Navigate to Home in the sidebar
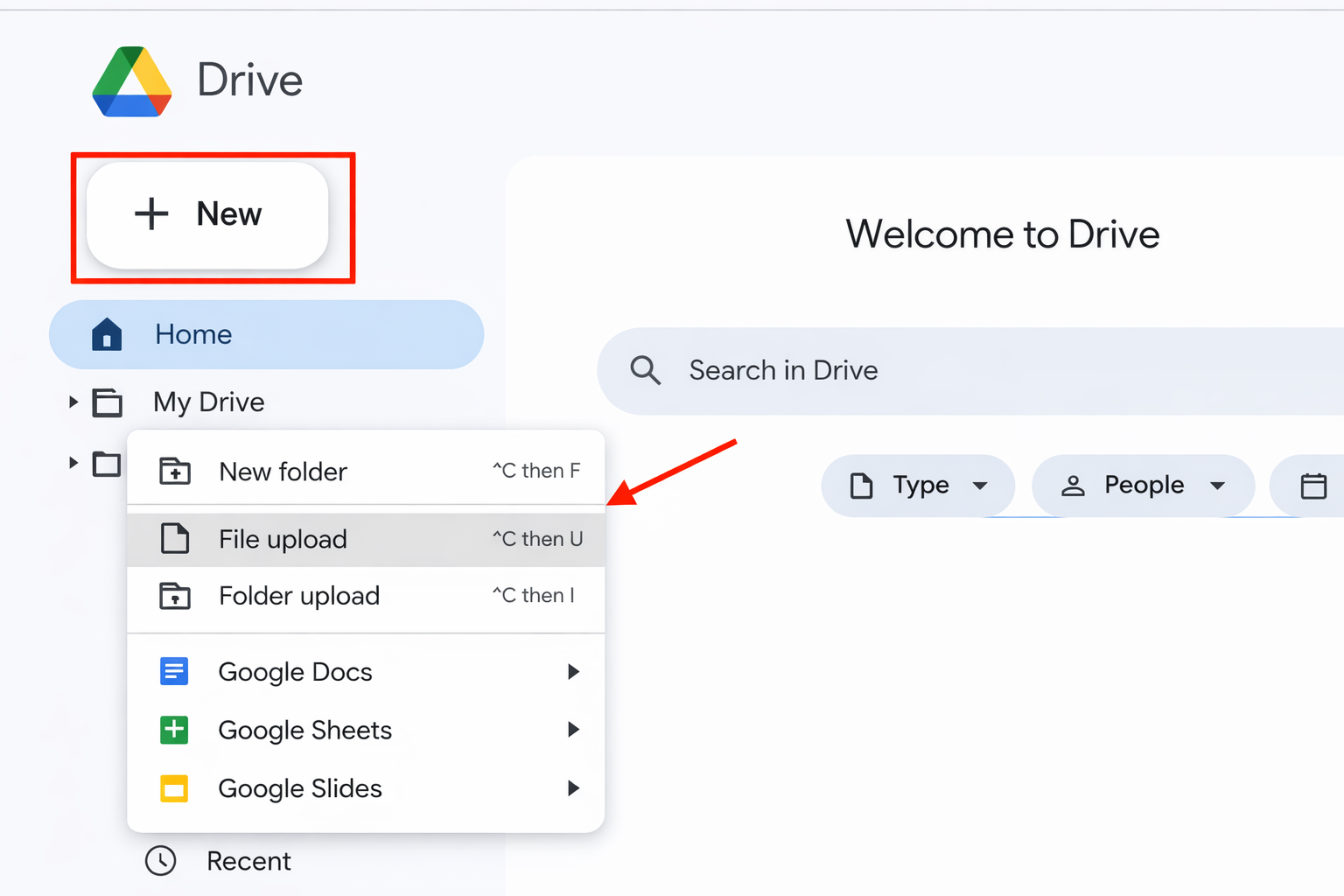This screenshot has height=896, width=1344. pyautogui.click(x=193, y=334)
